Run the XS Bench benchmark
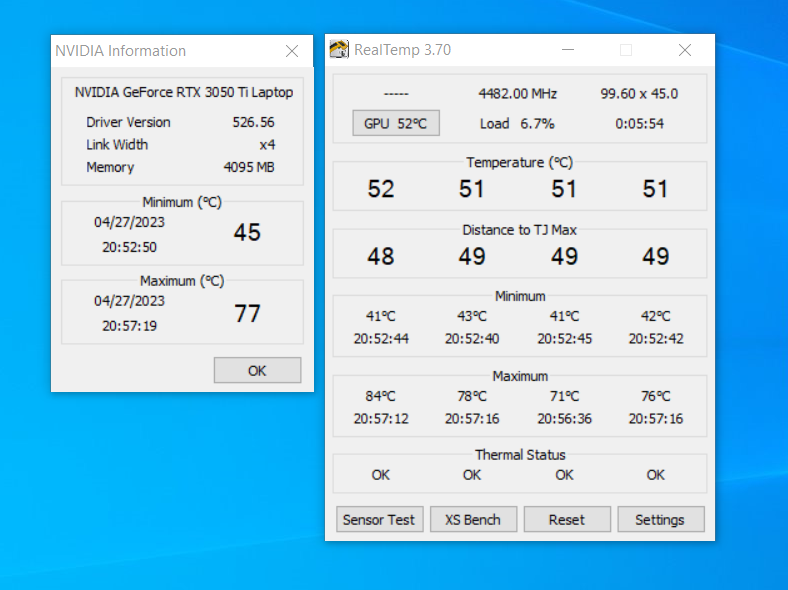 (x=473, y=519)
